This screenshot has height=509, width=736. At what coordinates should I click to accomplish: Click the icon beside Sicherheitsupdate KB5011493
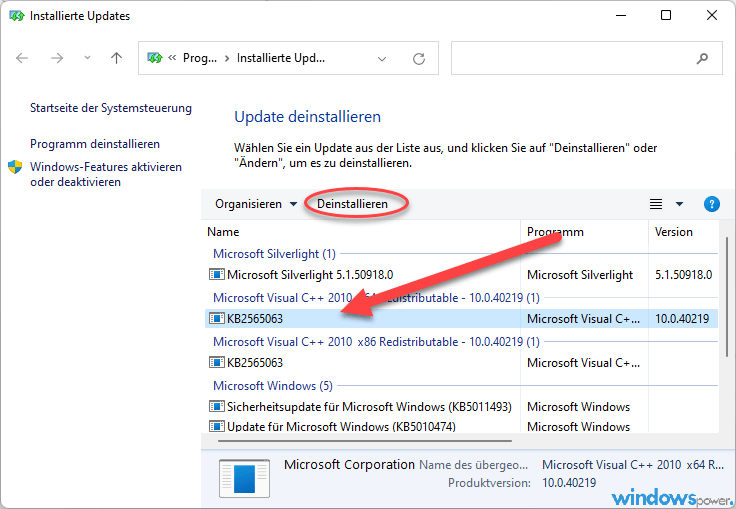coord(216,406)
